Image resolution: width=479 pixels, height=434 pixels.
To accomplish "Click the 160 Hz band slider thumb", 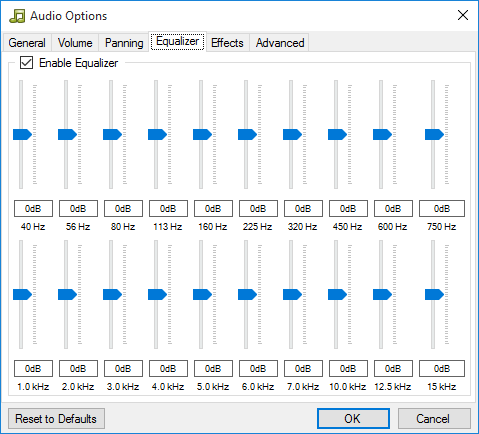I will [202, 134].
